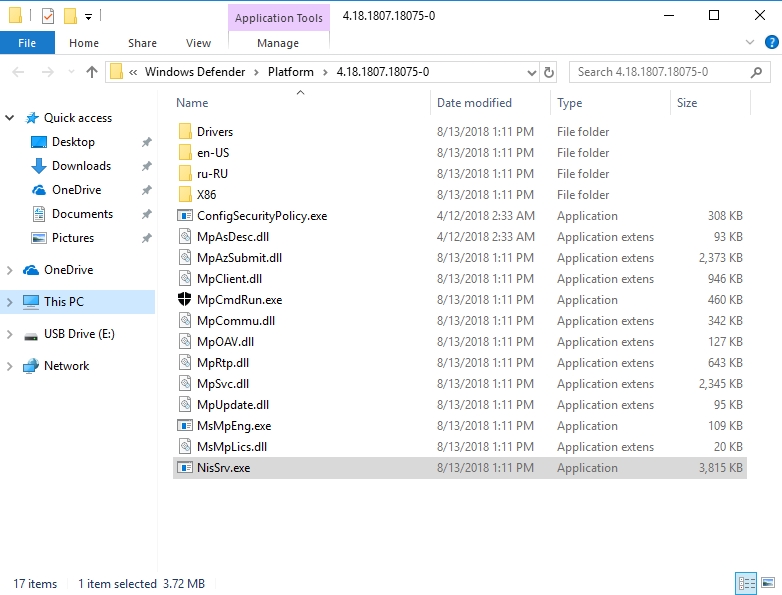Collapse the Quick access tree node
Viewport: 782px width, 595px height.
click(9, 118)
